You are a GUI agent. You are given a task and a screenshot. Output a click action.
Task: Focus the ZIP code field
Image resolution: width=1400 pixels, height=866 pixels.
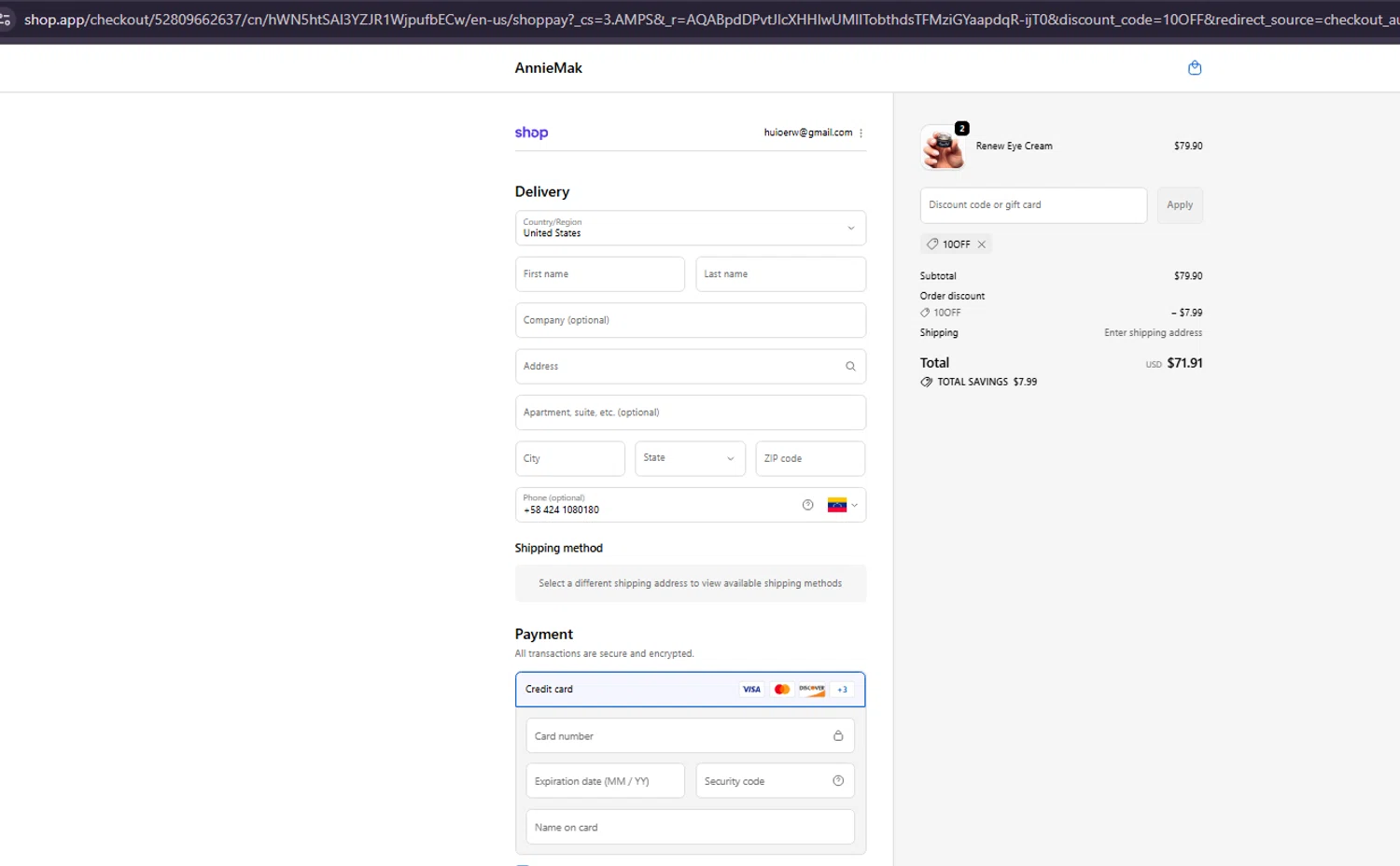(x=810, y=458)
